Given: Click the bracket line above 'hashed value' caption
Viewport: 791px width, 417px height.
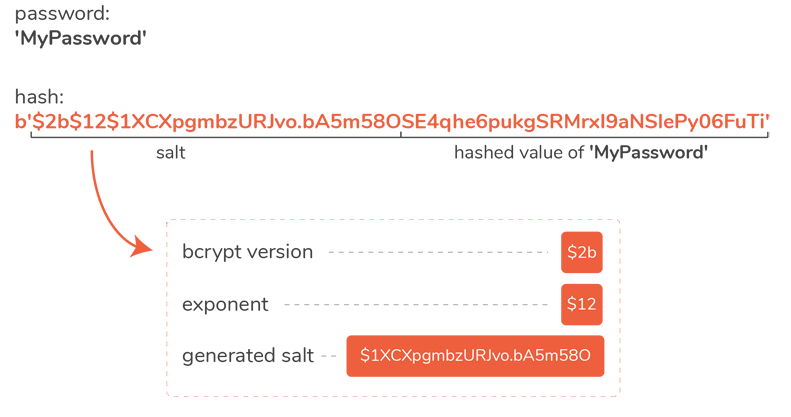Looking at the screenshot, I should click(582, 138).
